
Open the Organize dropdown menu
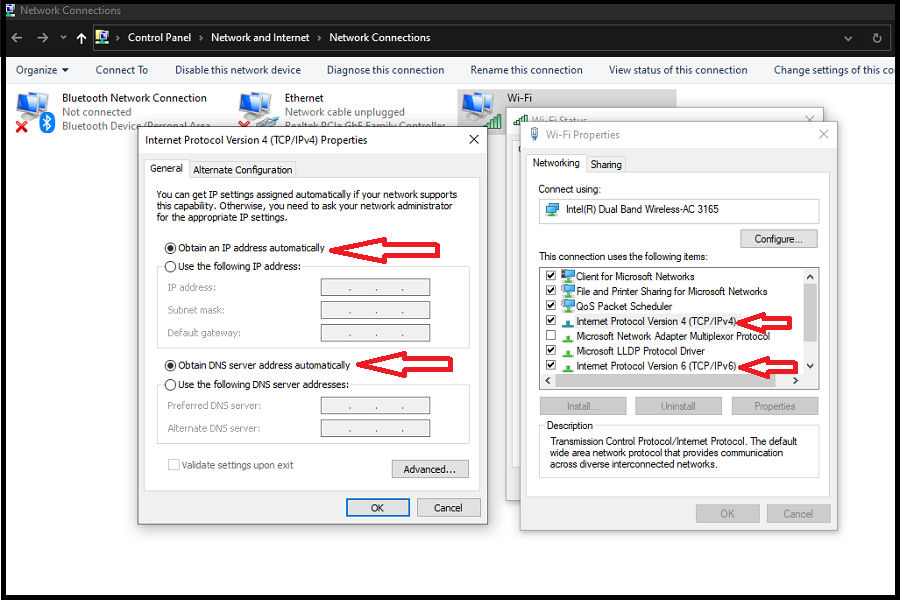[42, 70]
